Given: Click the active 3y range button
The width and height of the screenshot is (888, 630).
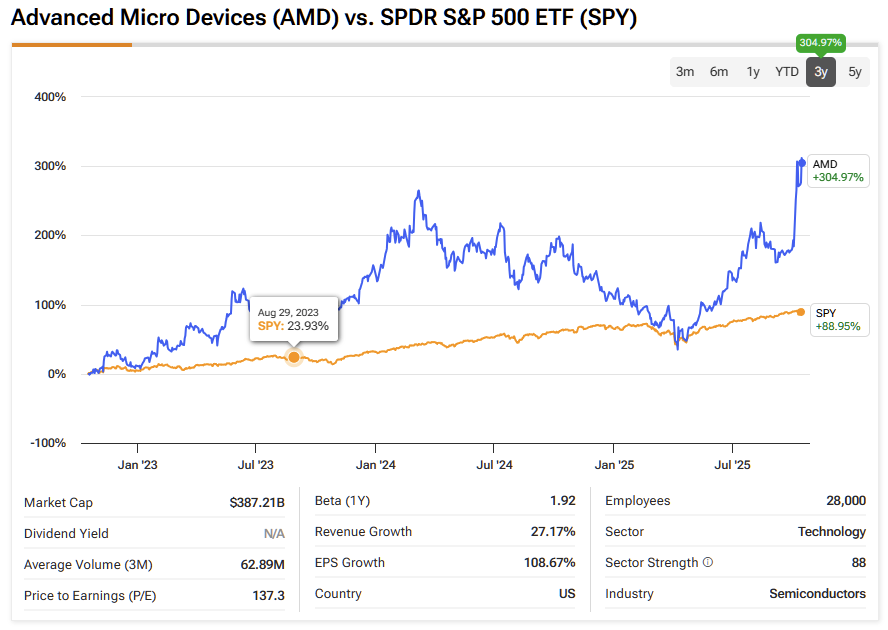Looking at the screenshot, I should [821, 72].
